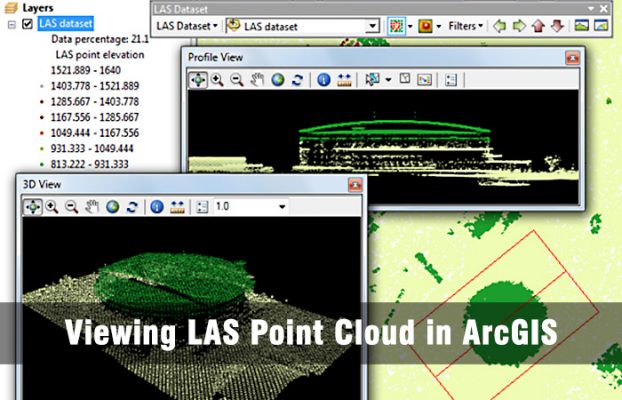The image size is (622, 400).
Task: Click 'Data percentage: 21.1' text
Action: pos(100,39)
